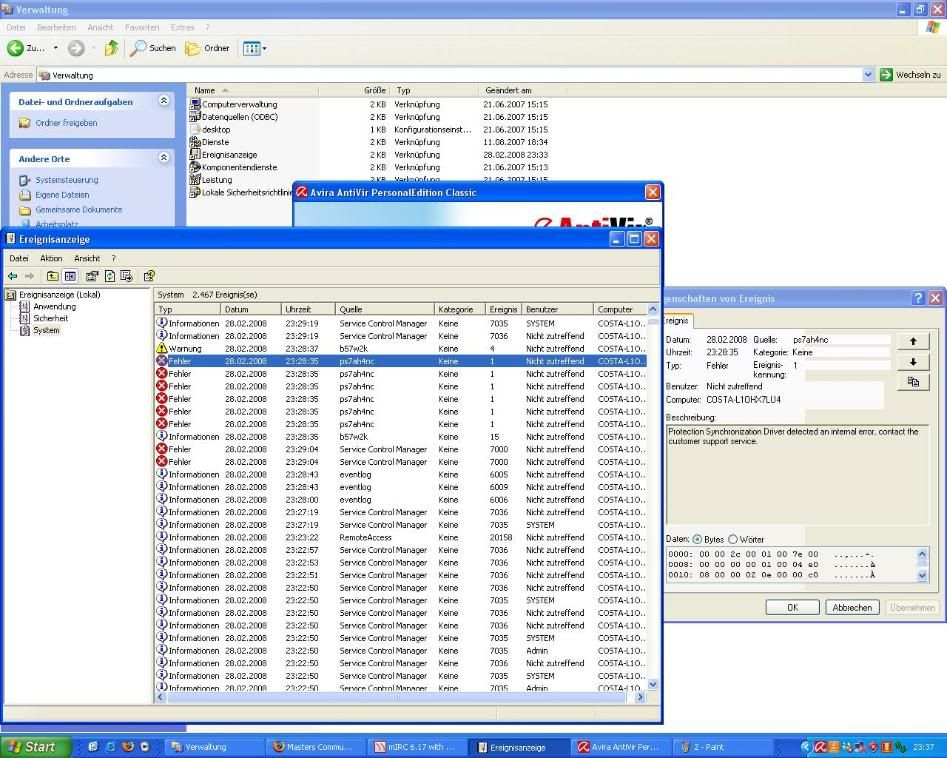Open the Start menu
Image resolution: width=947 pixels, height=758 pixels.
click(36, 747)
